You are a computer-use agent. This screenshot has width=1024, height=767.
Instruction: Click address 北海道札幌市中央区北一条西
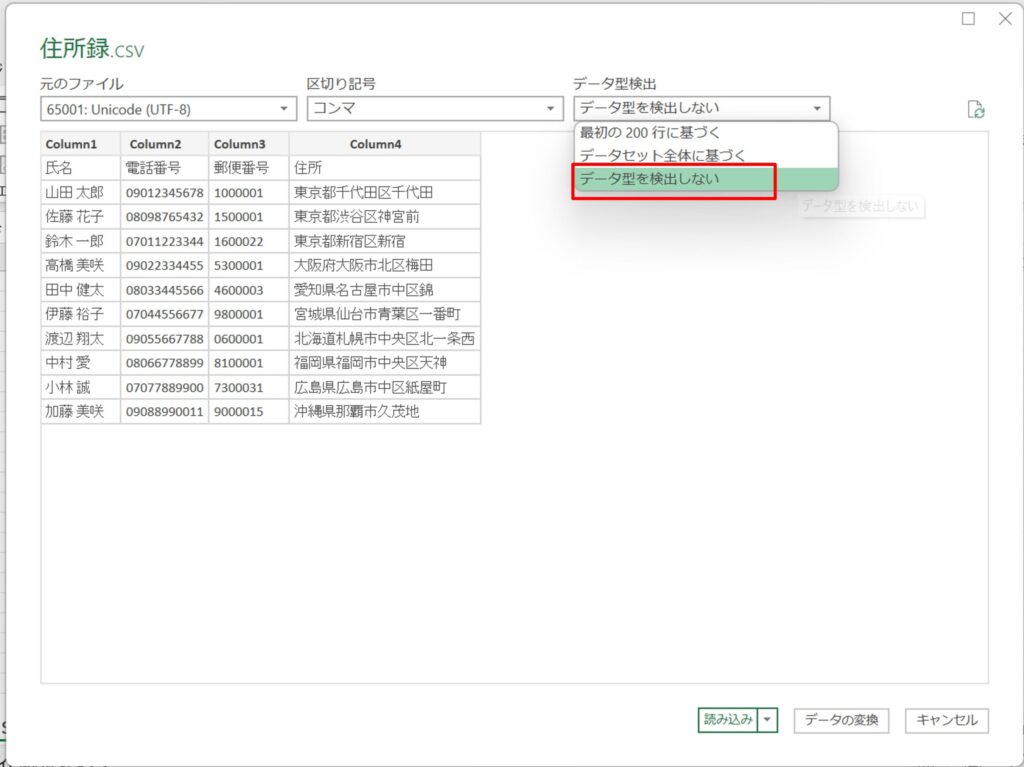click(x=385, y=339)
